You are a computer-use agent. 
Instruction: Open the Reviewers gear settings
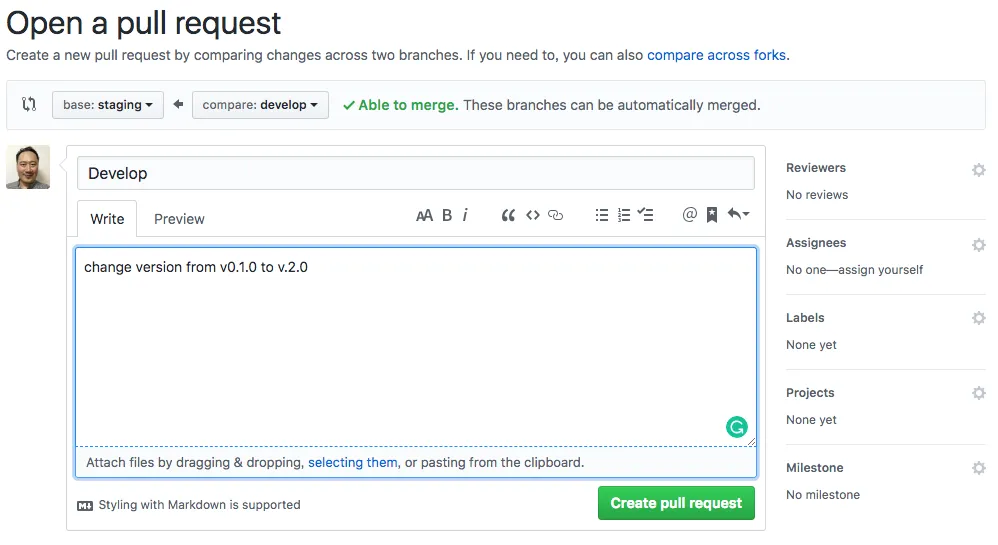click(x=979, y=170)
